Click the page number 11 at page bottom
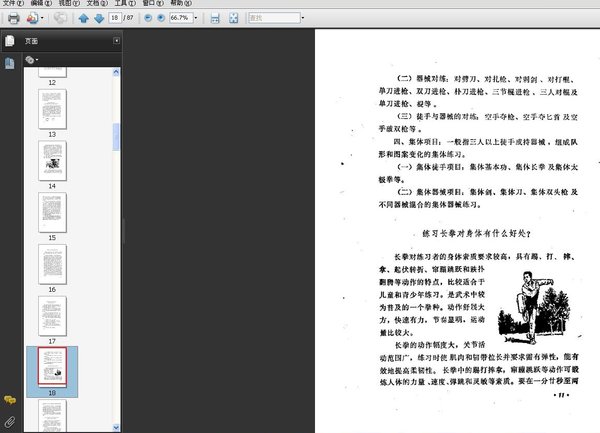This screenshot has width=600, height=433. point(561,395)
